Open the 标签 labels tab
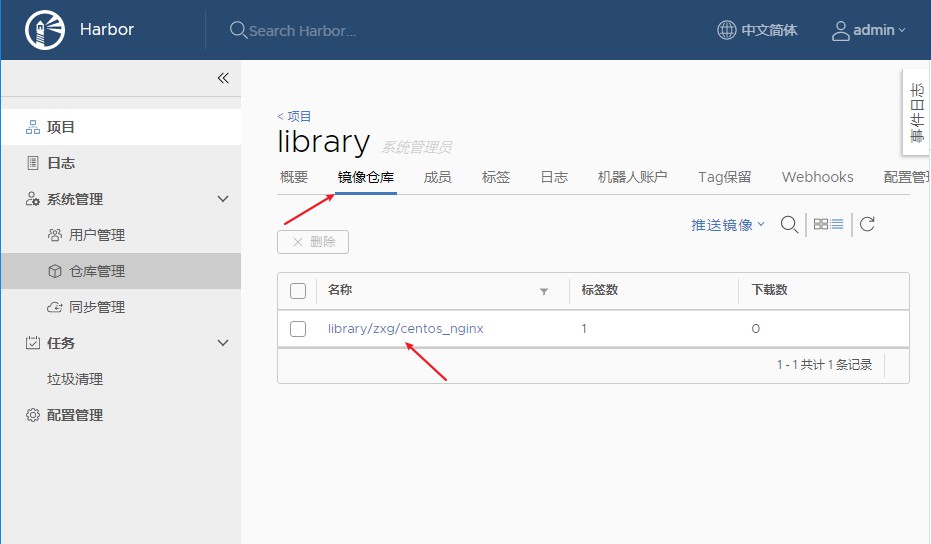This screenshot has height=544, width=931. click(x=496, y=177)
